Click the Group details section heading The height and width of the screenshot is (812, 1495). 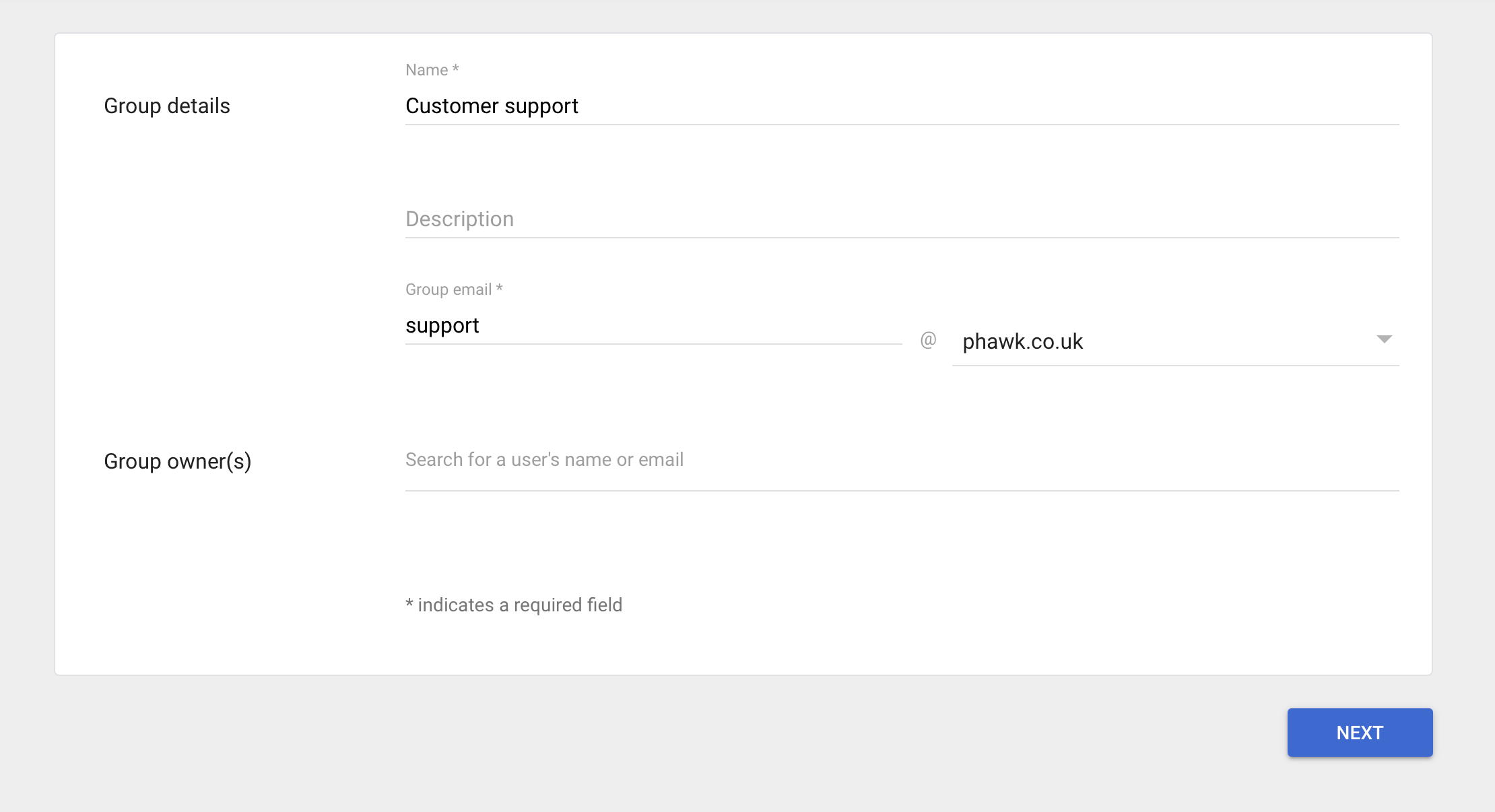167,106
